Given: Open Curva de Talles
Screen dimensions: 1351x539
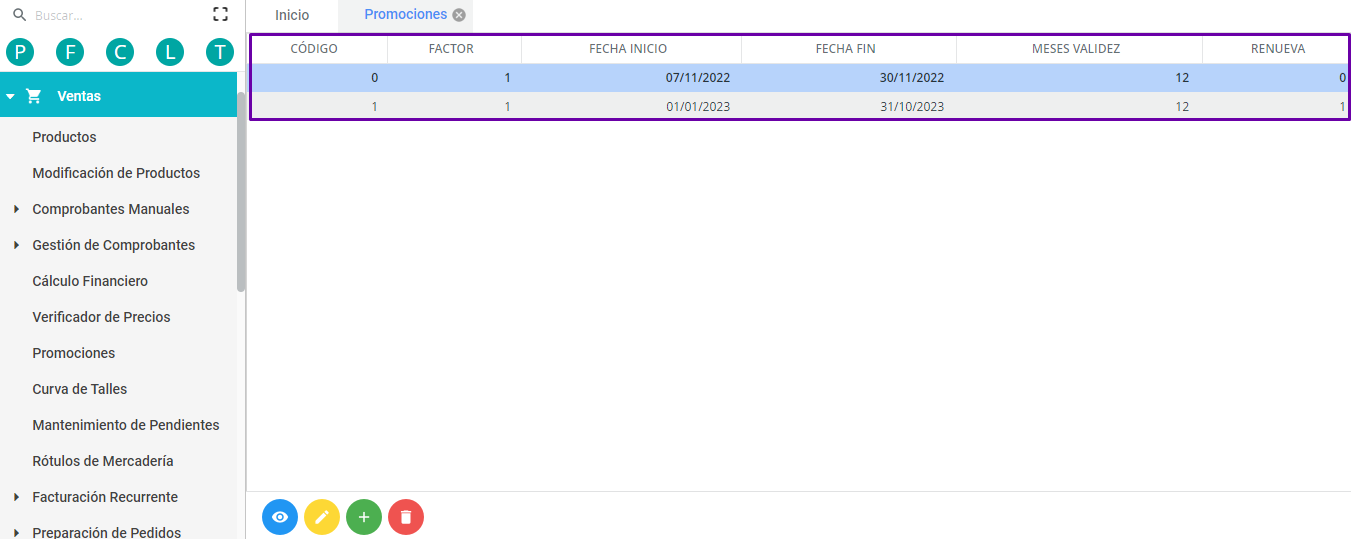Looking at the screenshot, I should point(80,389).
